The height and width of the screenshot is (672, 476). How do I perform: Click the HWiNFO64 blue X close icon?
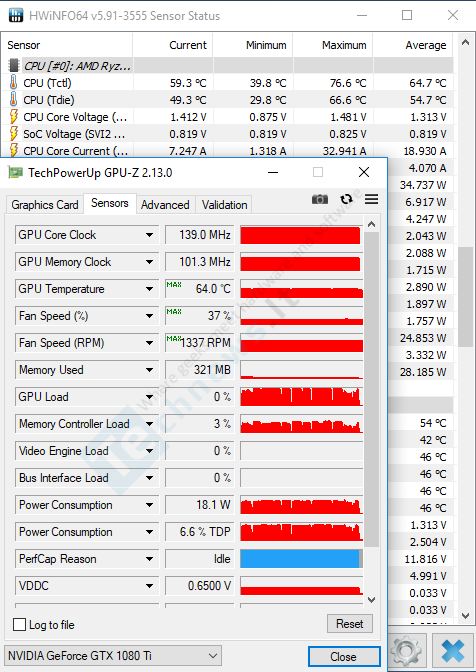452,651
